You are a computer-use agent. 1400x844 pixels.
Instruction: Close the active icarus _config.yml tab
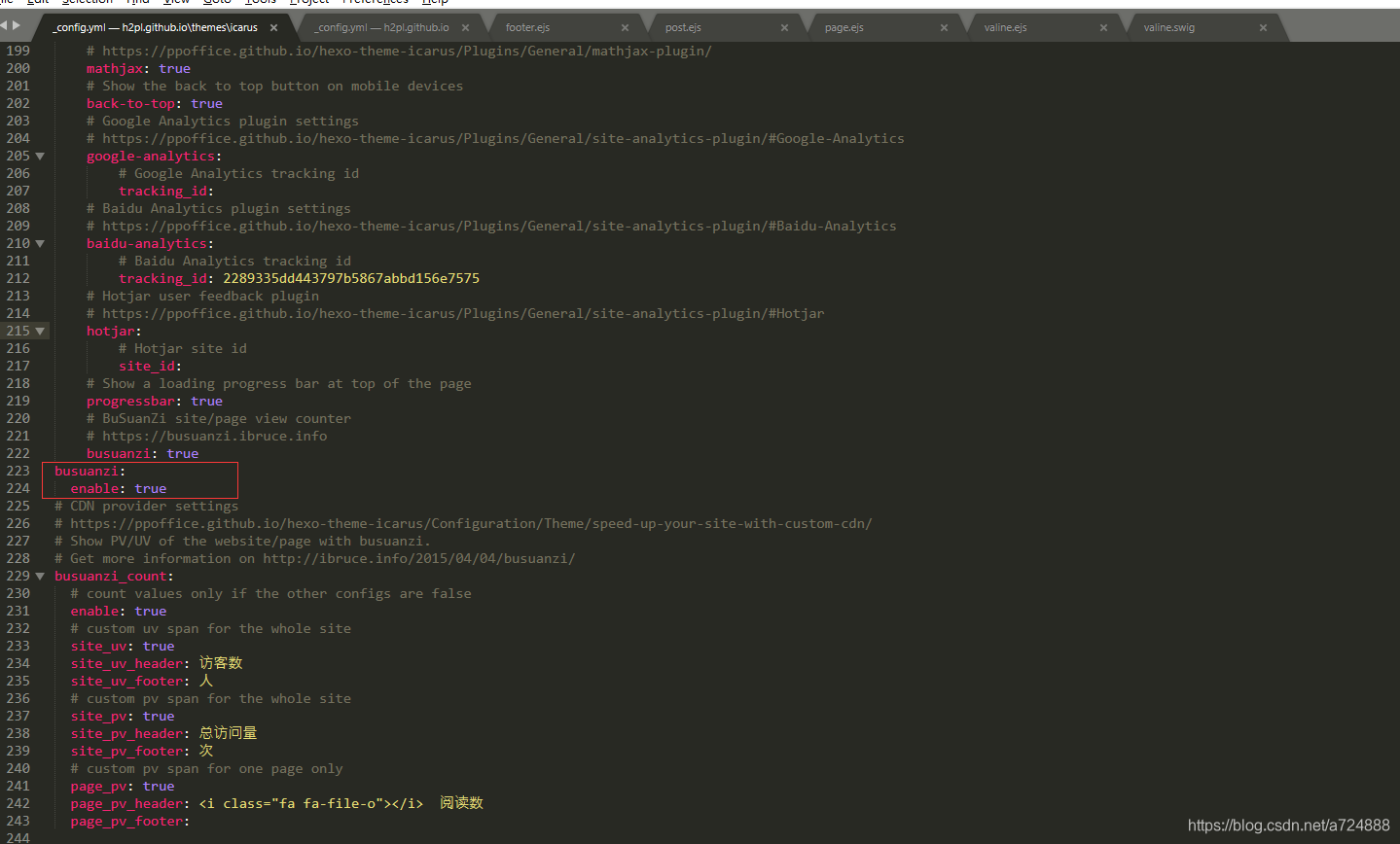click(273, 27)
